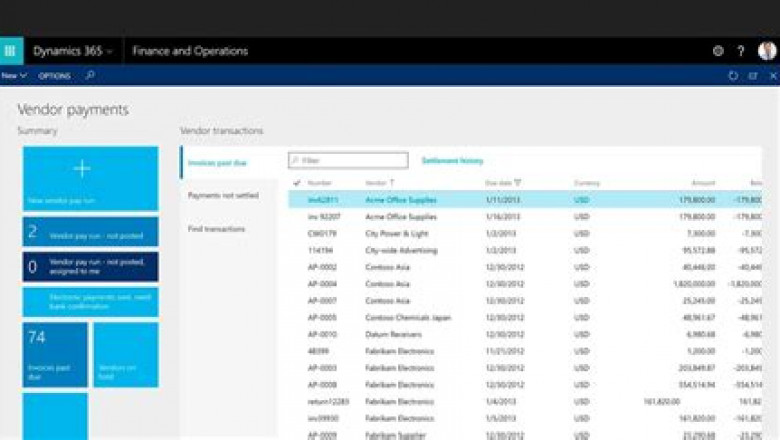
Task: Switch to Find transactions tab
Action: coord(216,229)
